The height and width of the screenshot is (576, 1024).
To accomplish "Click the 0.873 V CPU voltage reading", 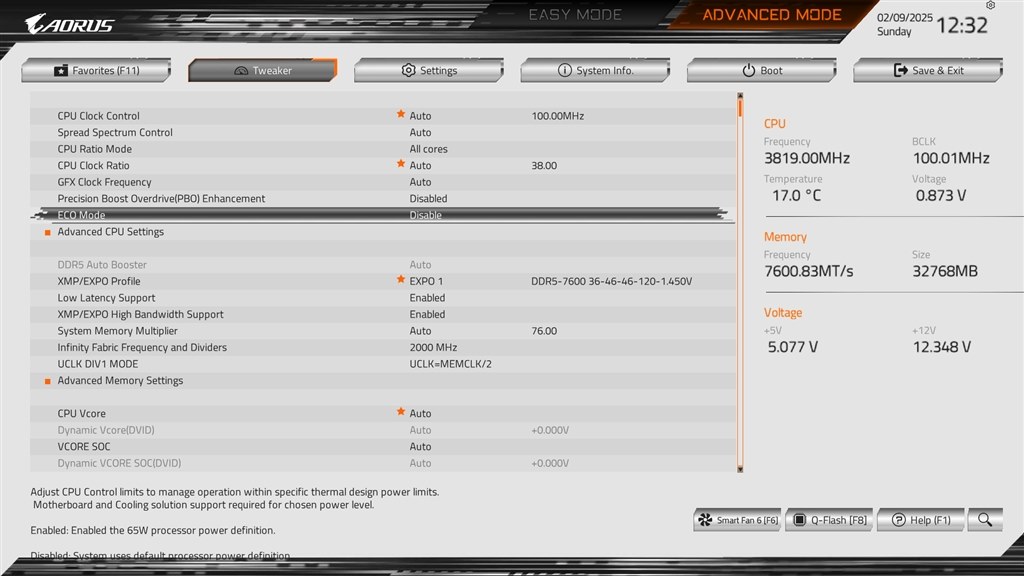I will pos(940,195).
